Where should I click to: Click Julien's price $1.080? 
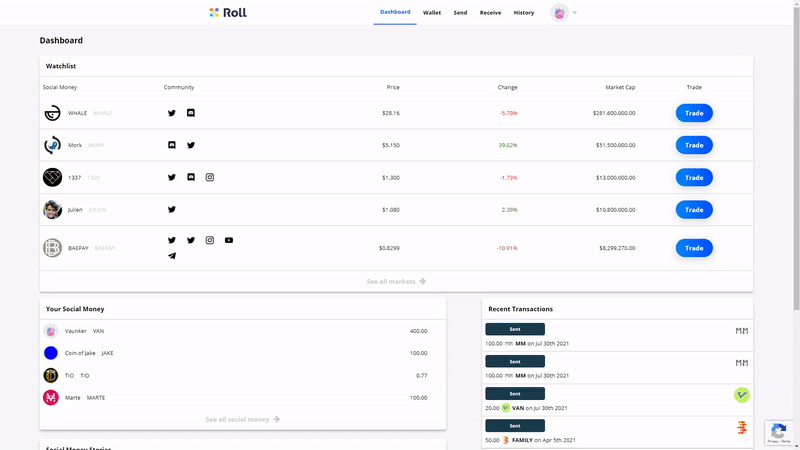(391, 210)
